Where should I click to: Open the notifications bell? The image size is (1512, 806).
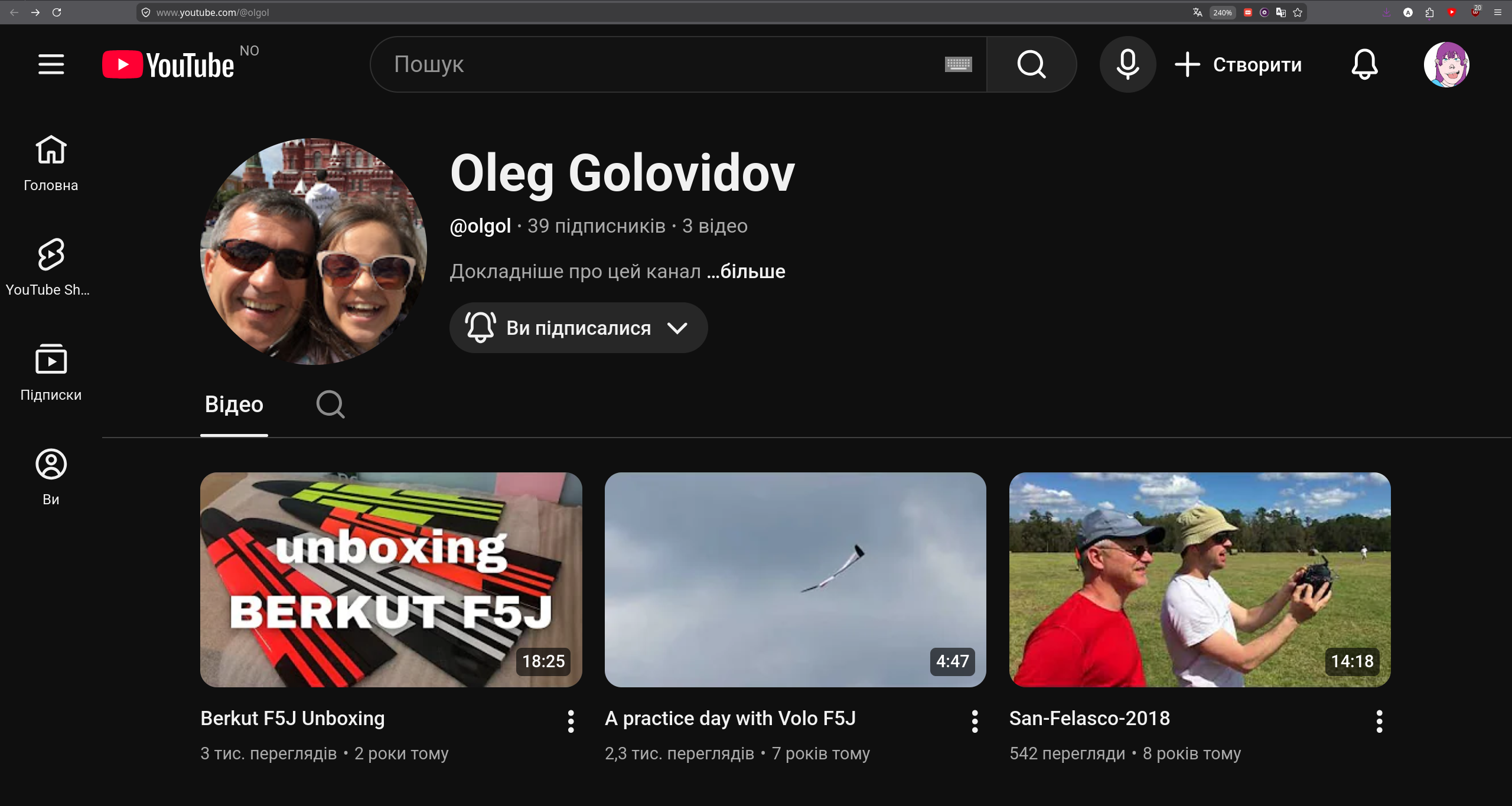coord(1364,64)
